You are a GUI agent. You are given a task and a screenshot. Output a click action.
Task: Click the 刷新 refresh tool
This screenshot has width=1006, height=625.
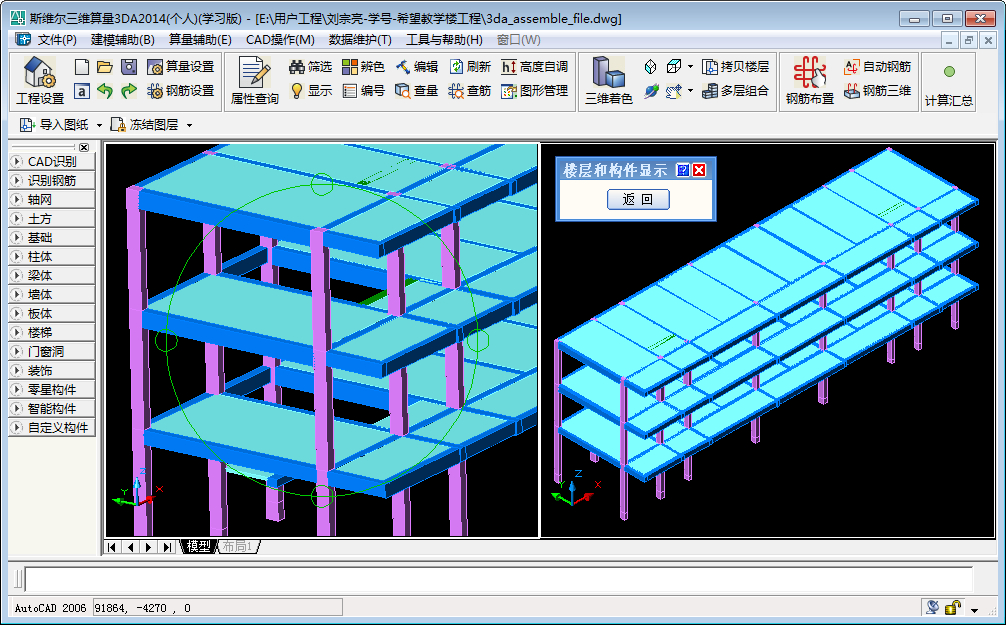[x=470, y=67]
